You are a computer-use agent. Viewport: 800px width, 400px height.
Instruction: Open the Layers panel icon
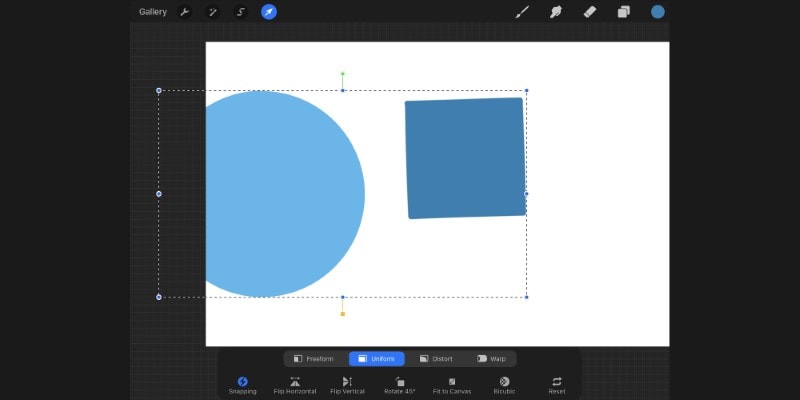(x=623, y=12)
